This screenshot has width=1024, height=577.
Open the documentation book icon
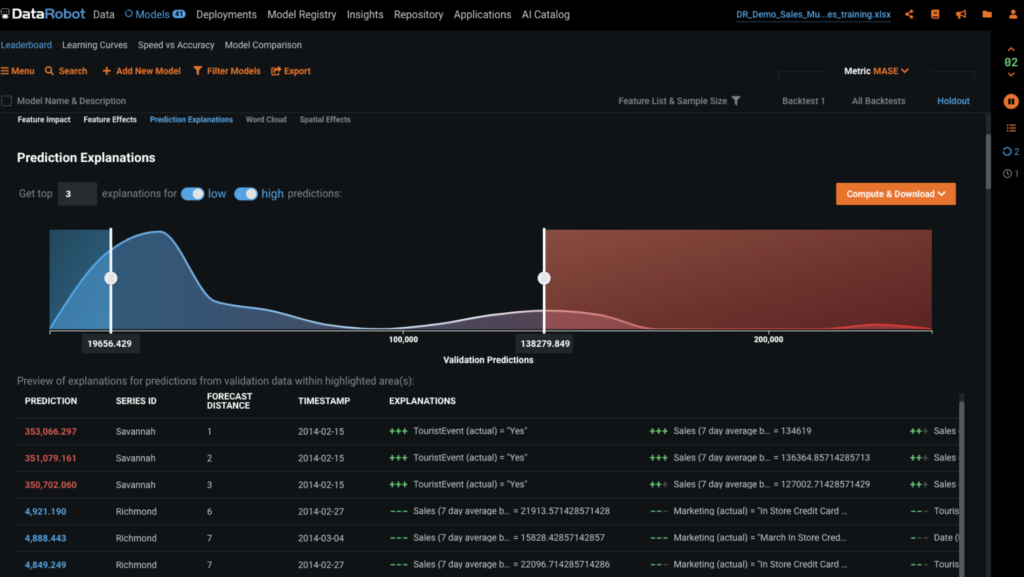(x=935, y=14)
